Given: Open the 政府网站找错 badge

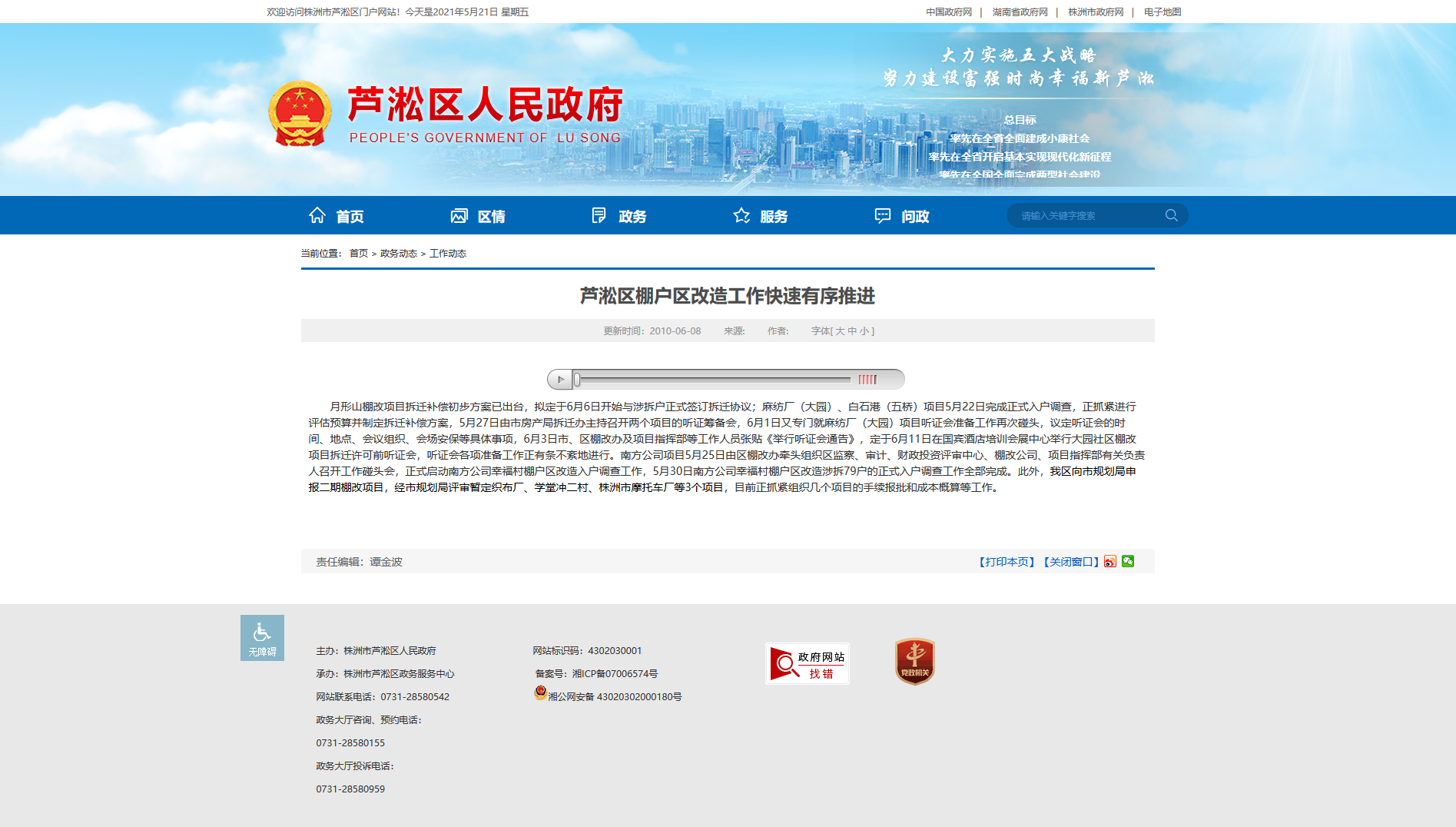Looking at the screenshot, I should coord(808,663).
